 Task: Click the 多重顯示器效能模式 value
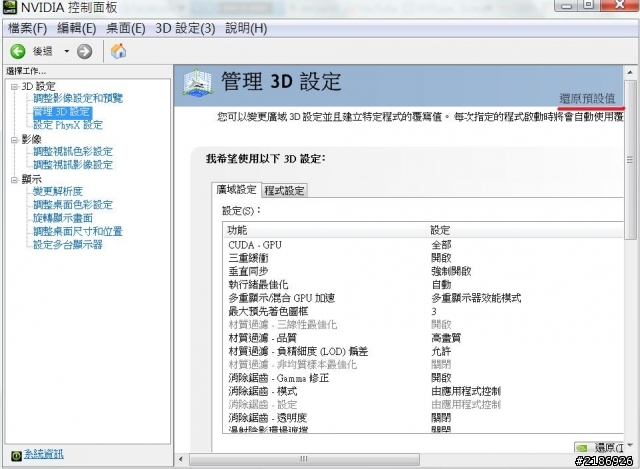(x=476, y=298)
